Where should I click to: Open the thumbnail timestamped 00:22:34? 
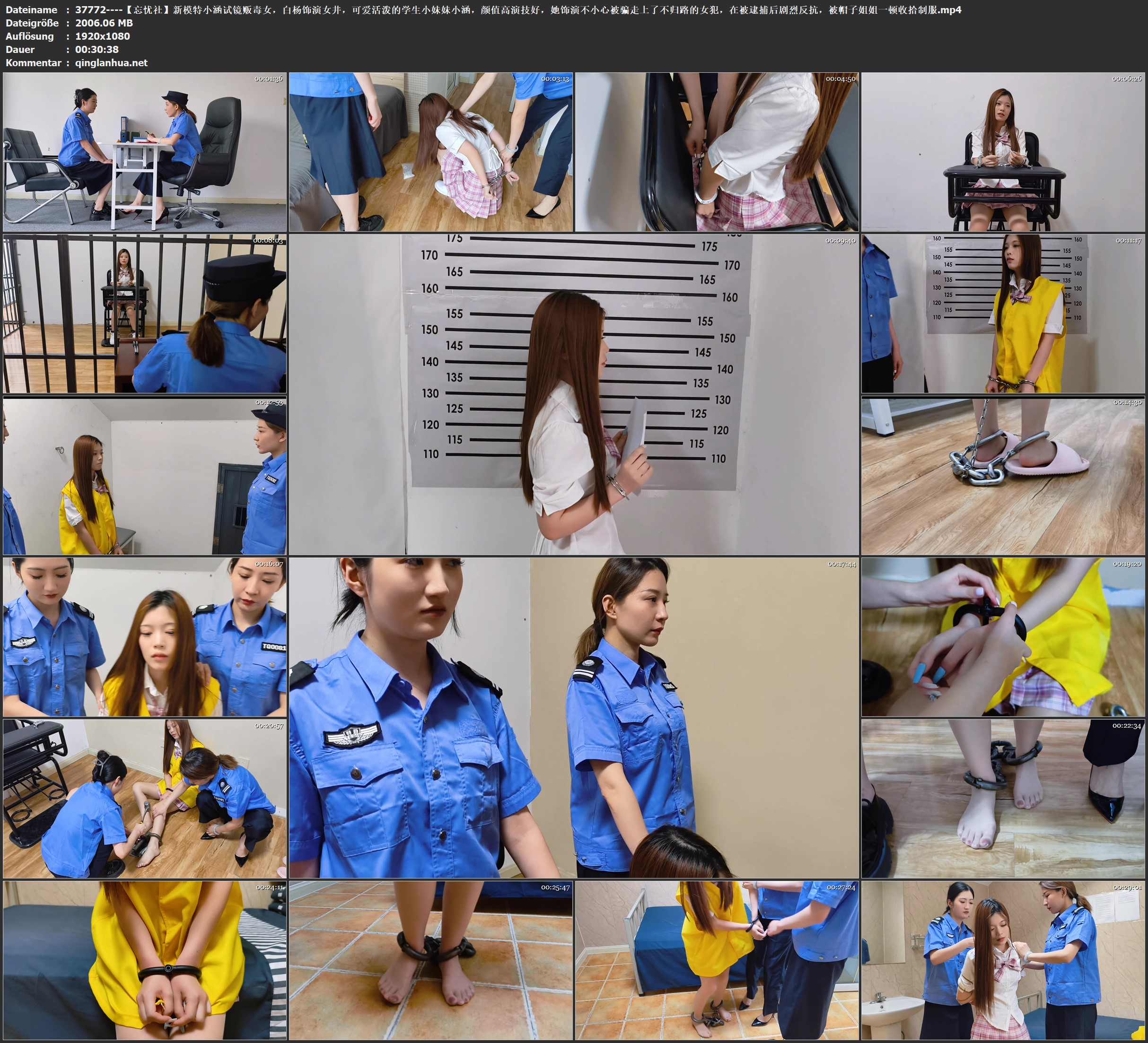pos(1003,799)
